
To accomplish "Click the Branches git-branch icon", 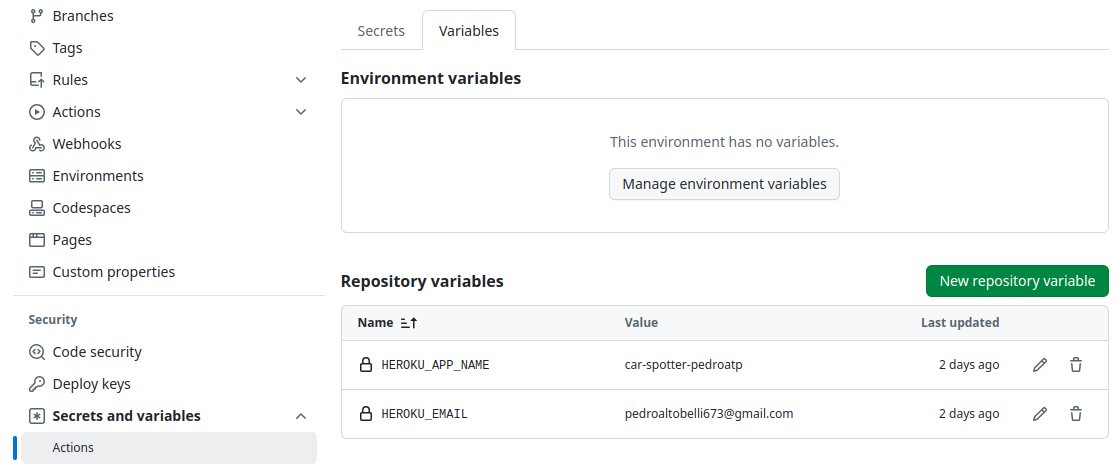I will click(36, 16).
